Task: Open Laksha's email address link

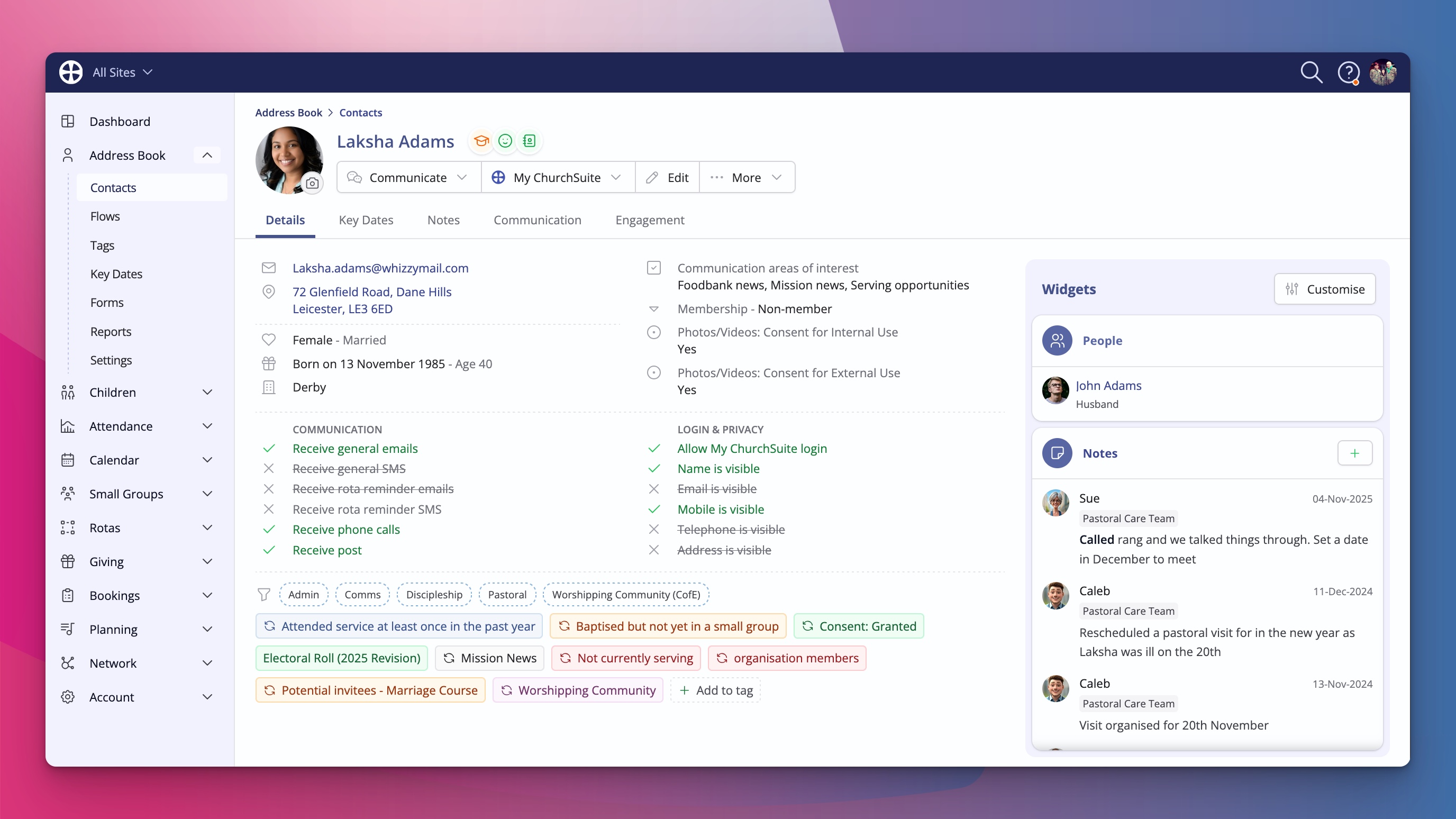Action: [x=380, y=268]
